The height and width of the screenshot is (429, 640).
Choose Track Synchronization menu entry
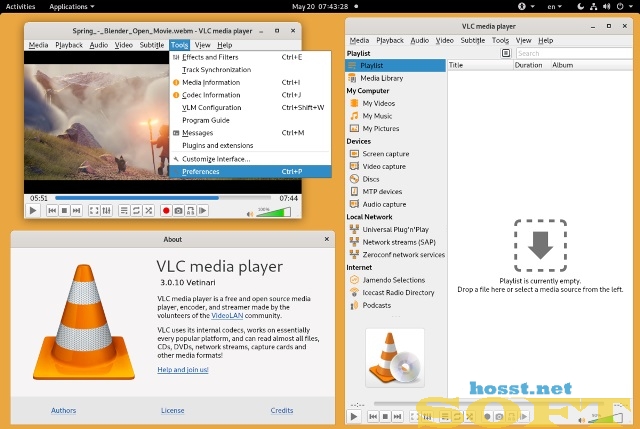pyautogui.click(x=250, y=70)
